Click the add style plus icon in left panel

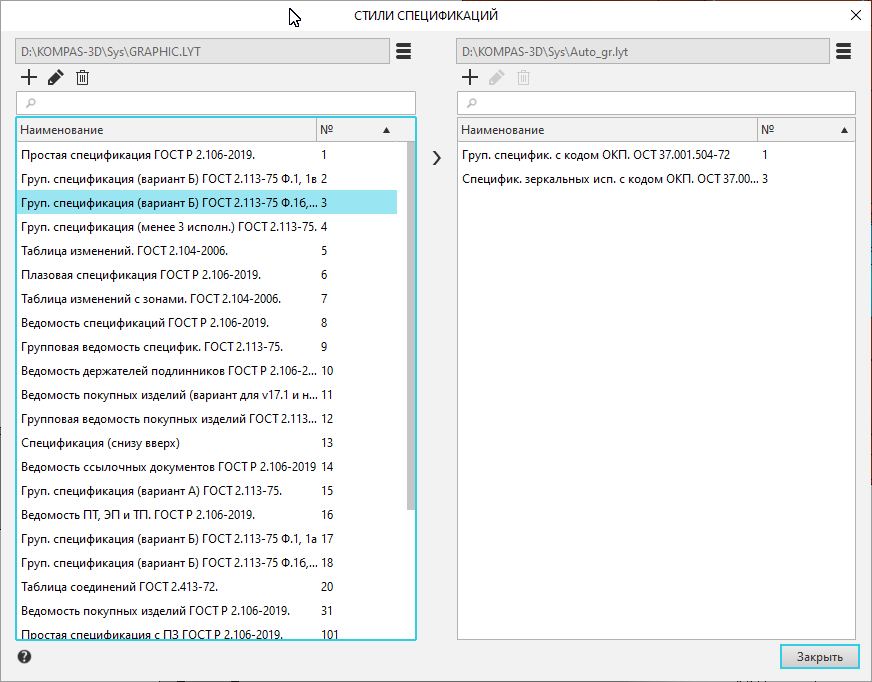coord(28,77)
